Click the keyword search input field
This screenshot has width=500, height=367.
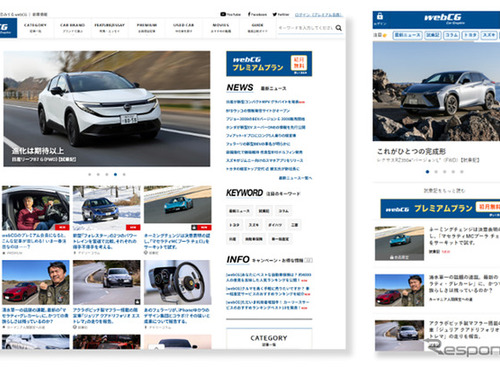click(306, 28)
